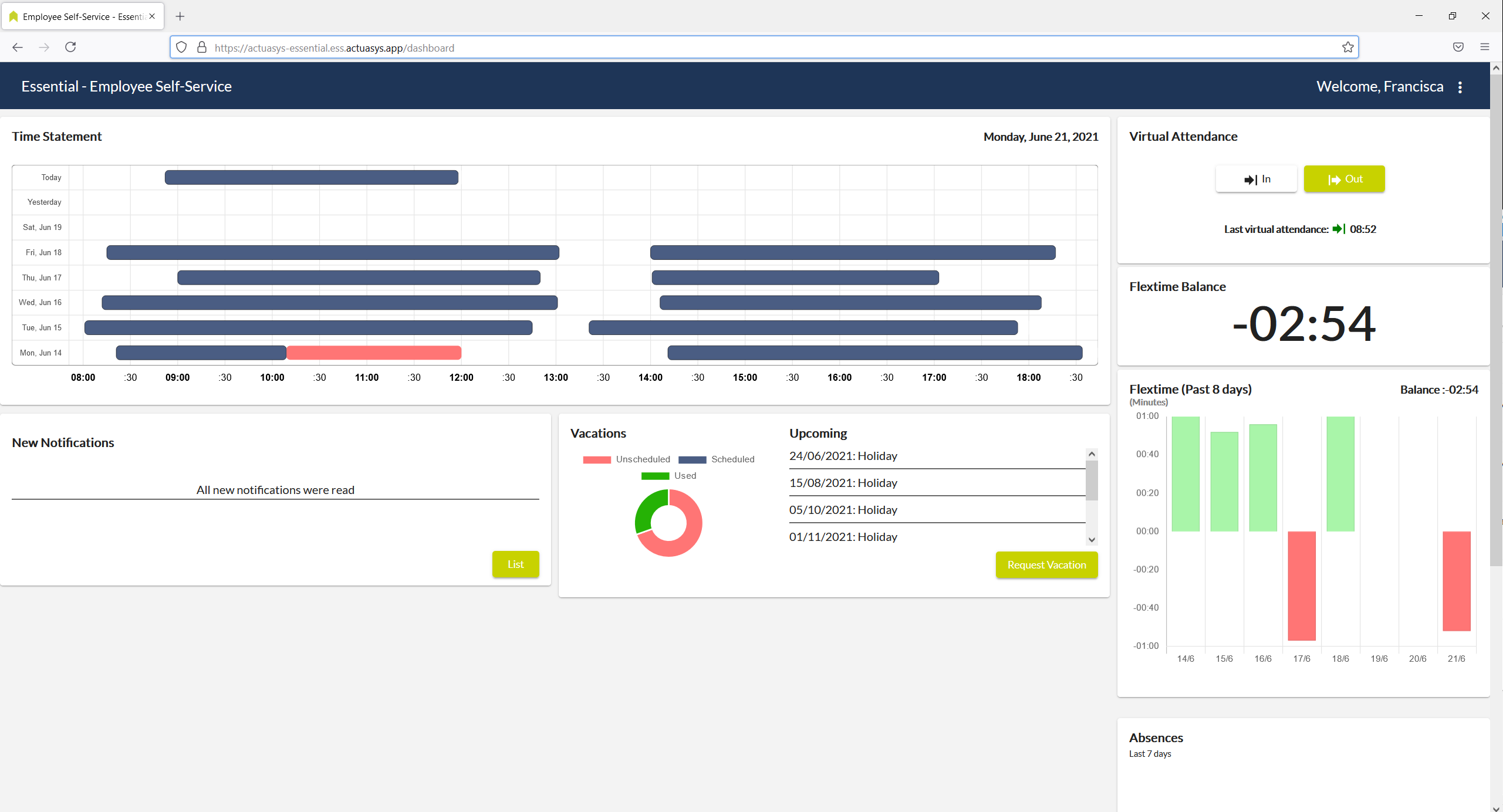Open the three-dot user menu
This screenshot has width=1503, height=812.
tap(1460, 87)
